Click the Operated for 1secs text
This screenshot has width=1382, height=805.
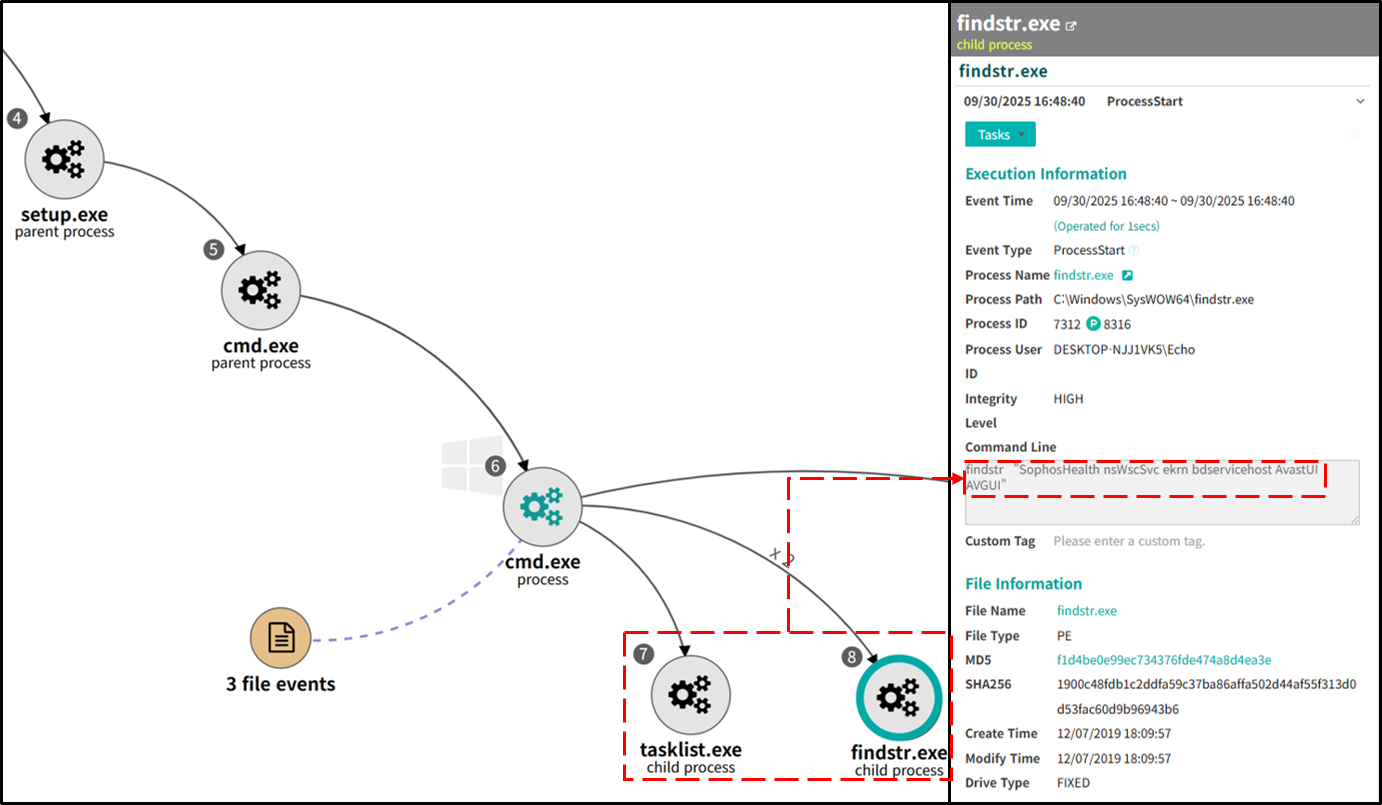(x=1106, y=226)
